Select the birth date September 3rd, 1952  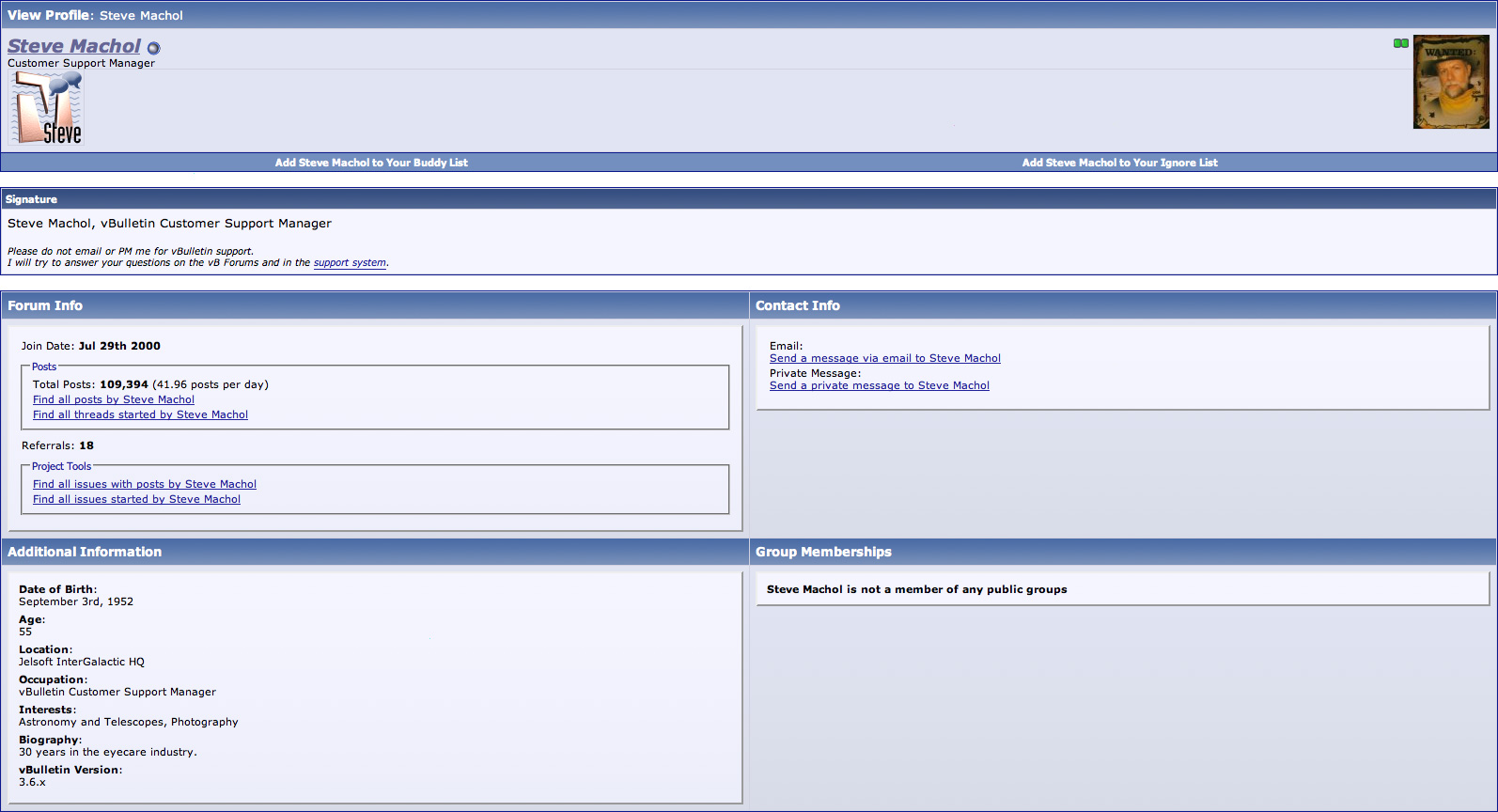(x=76, y=601)
